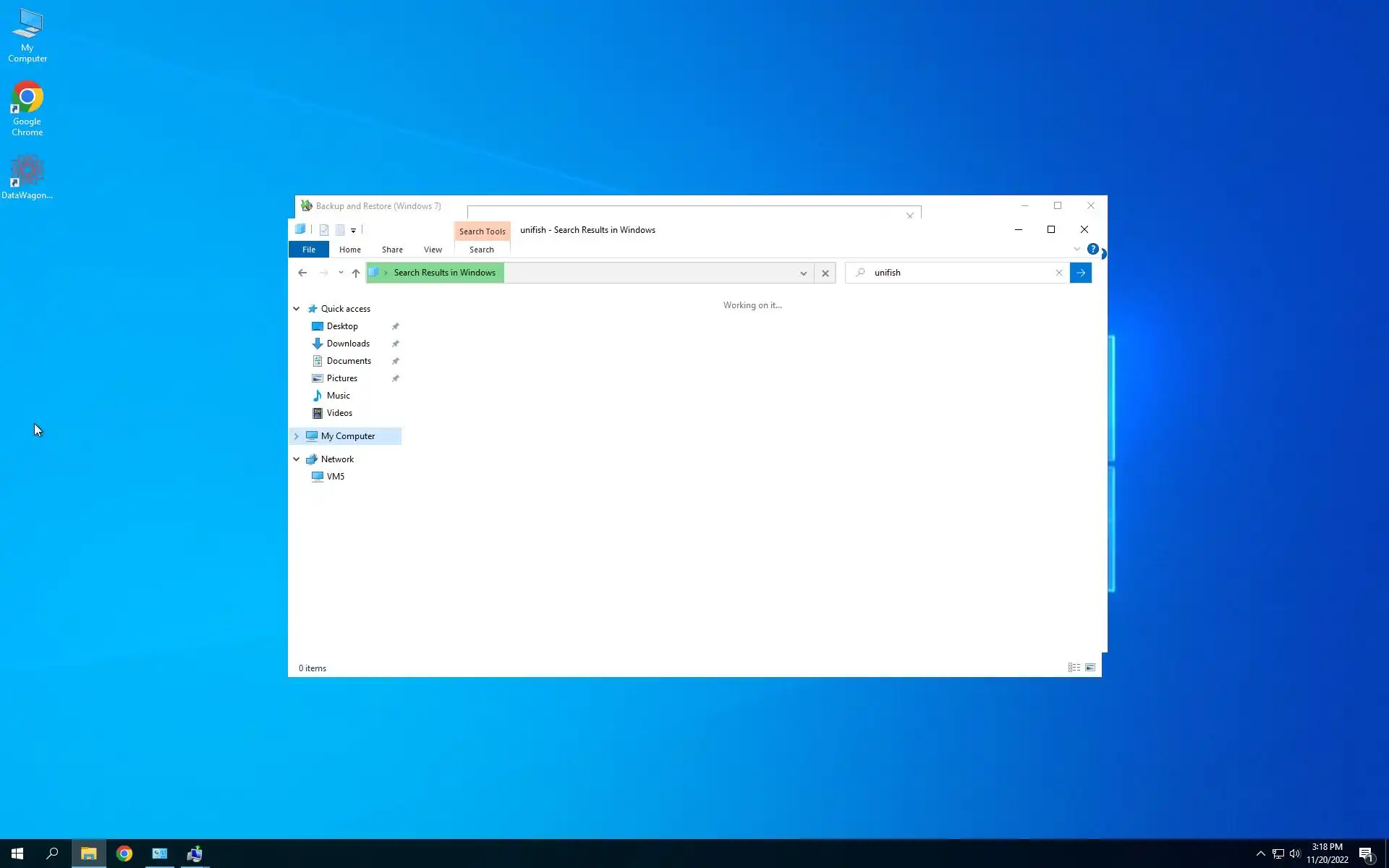Open the File menu tab
Screen dimensions: 1389x868
coord(308,250)
